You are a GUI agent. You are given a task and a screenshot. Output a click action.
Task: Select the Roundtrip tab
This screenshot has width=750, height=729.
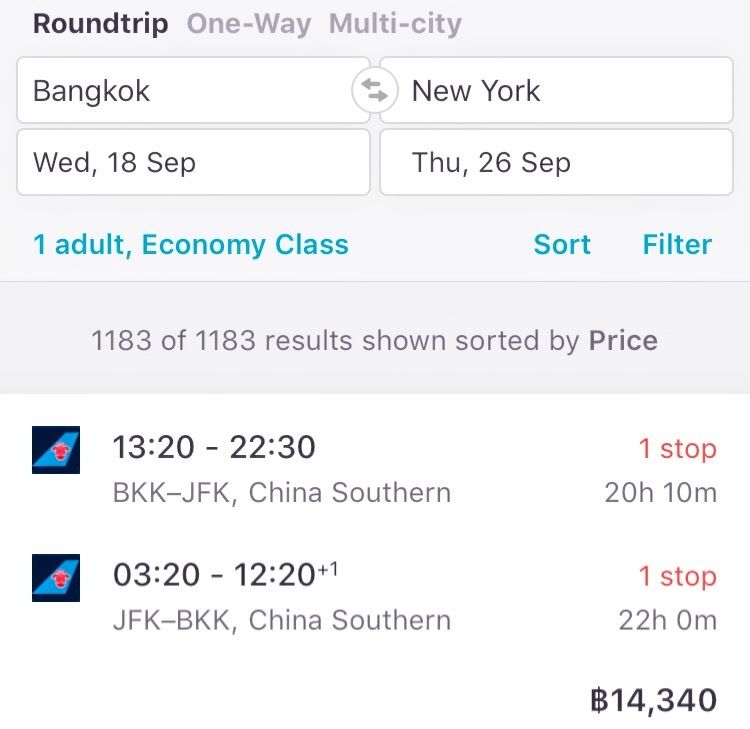coord(100,24)
